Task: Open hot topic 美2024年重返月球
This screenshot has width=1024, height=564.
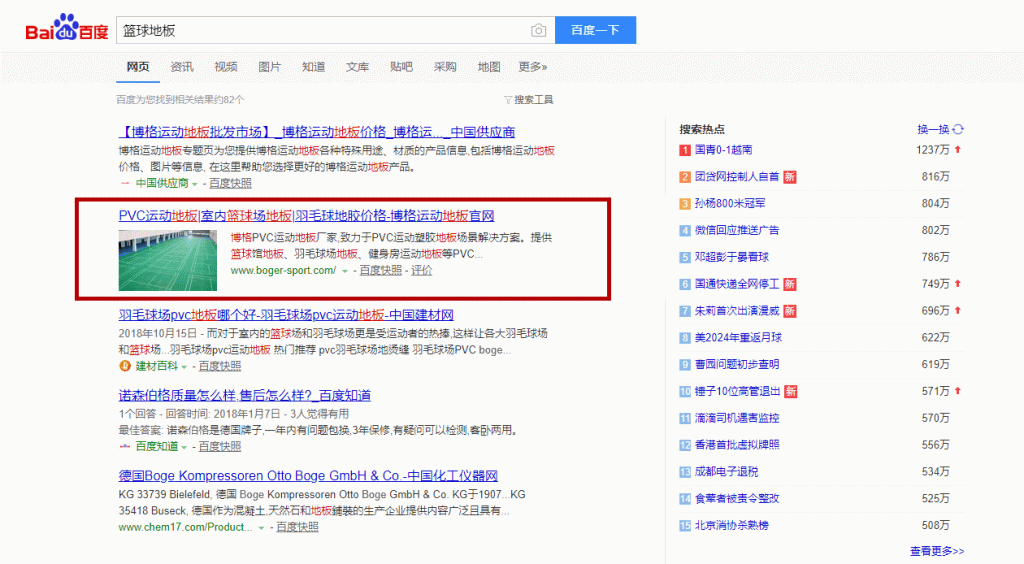Action: (x=738, y=337)
